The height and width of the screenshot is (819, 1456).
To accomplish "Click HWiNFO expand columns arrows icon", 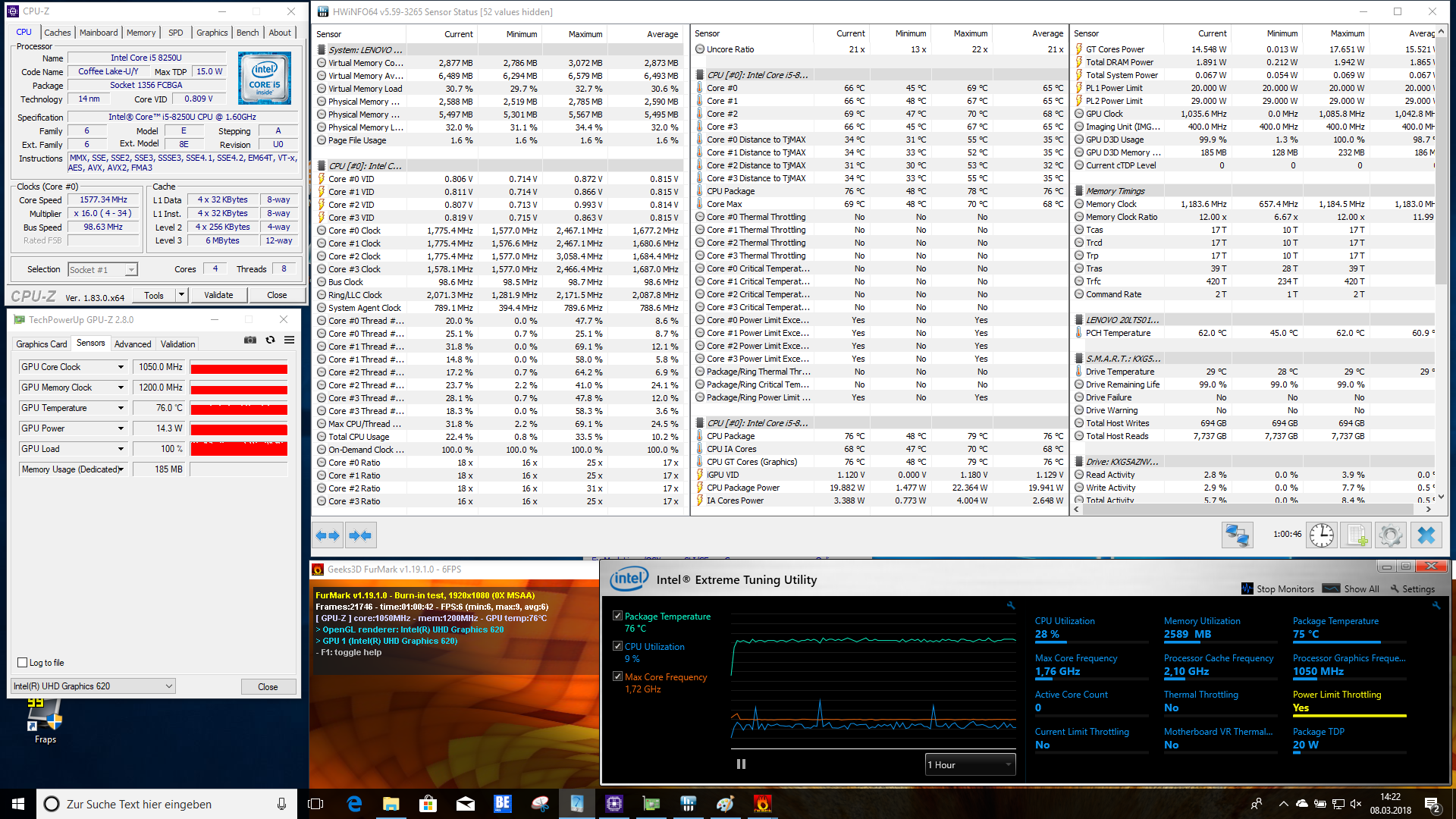I will 327,535.
